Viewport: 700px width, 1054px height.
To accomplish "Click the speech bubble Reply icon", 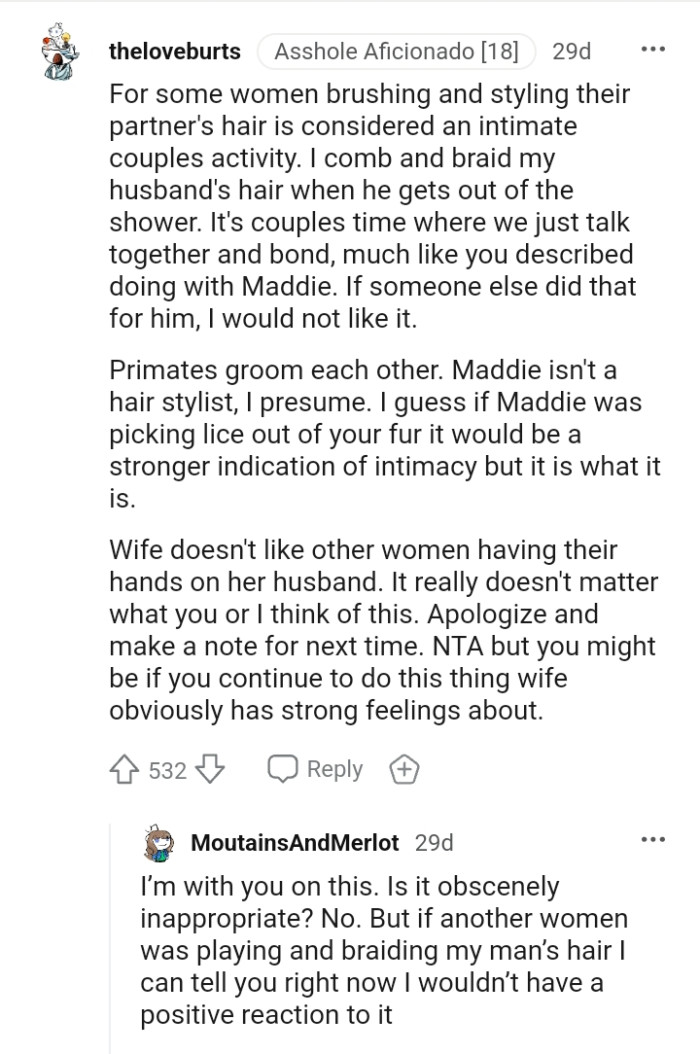I will [x=287, y=768].
